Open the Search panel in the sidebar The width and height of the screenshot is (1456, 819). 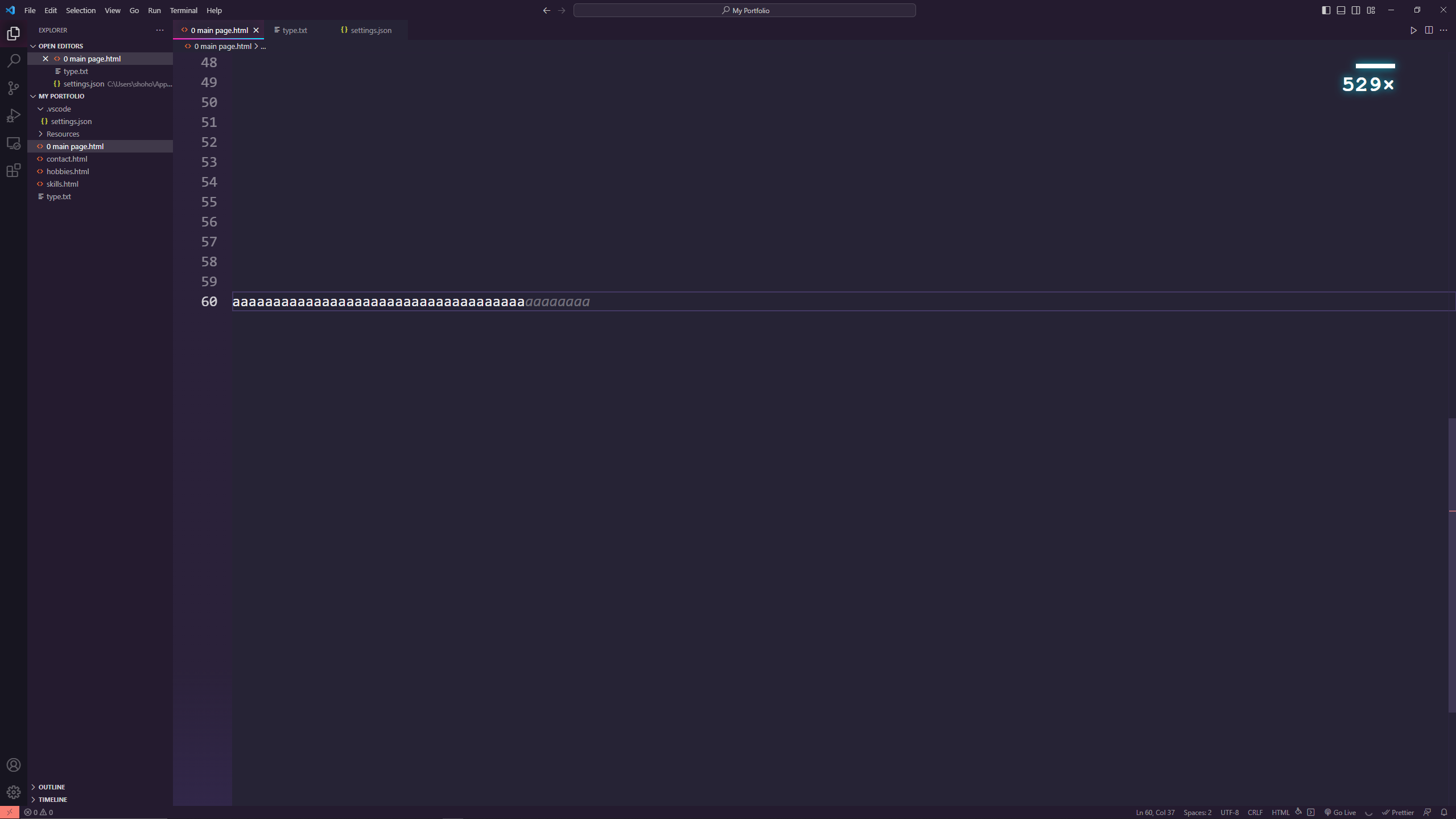[13, 60]
